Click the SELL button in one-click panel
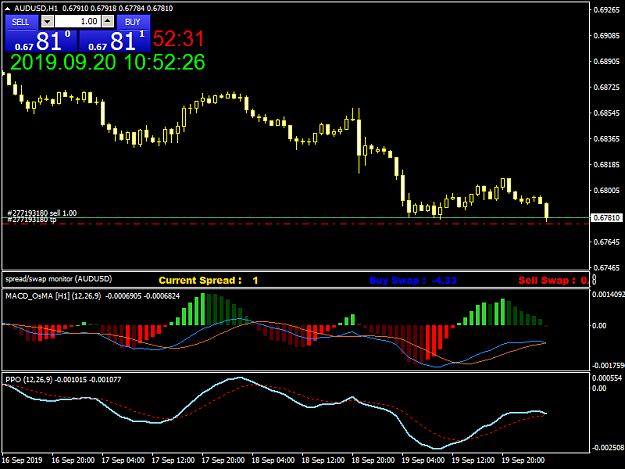The width and height of the screenshot is (625, 469). 21,22
